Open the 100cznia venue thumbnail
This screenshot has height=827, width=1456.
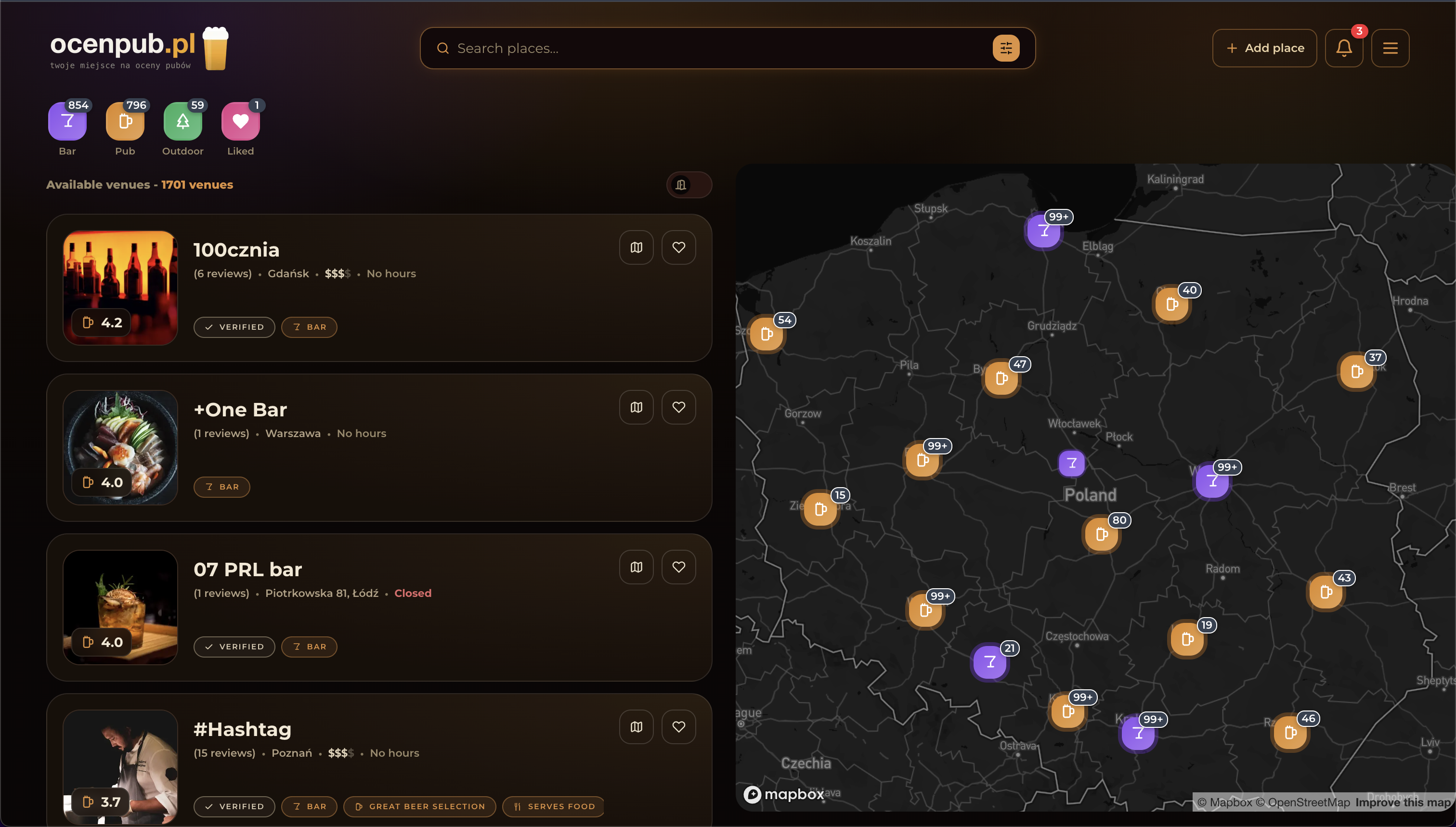120,287
